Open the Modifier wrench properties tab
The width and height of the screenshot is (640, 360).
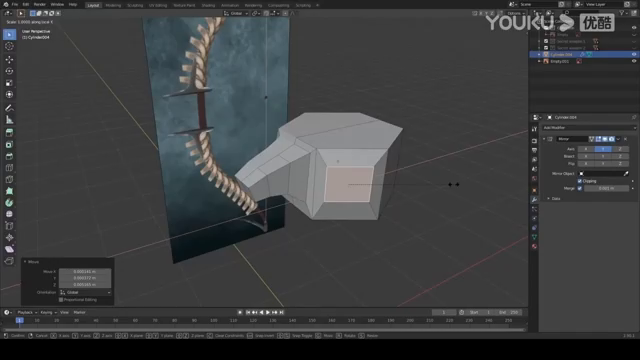coord(534,200)
